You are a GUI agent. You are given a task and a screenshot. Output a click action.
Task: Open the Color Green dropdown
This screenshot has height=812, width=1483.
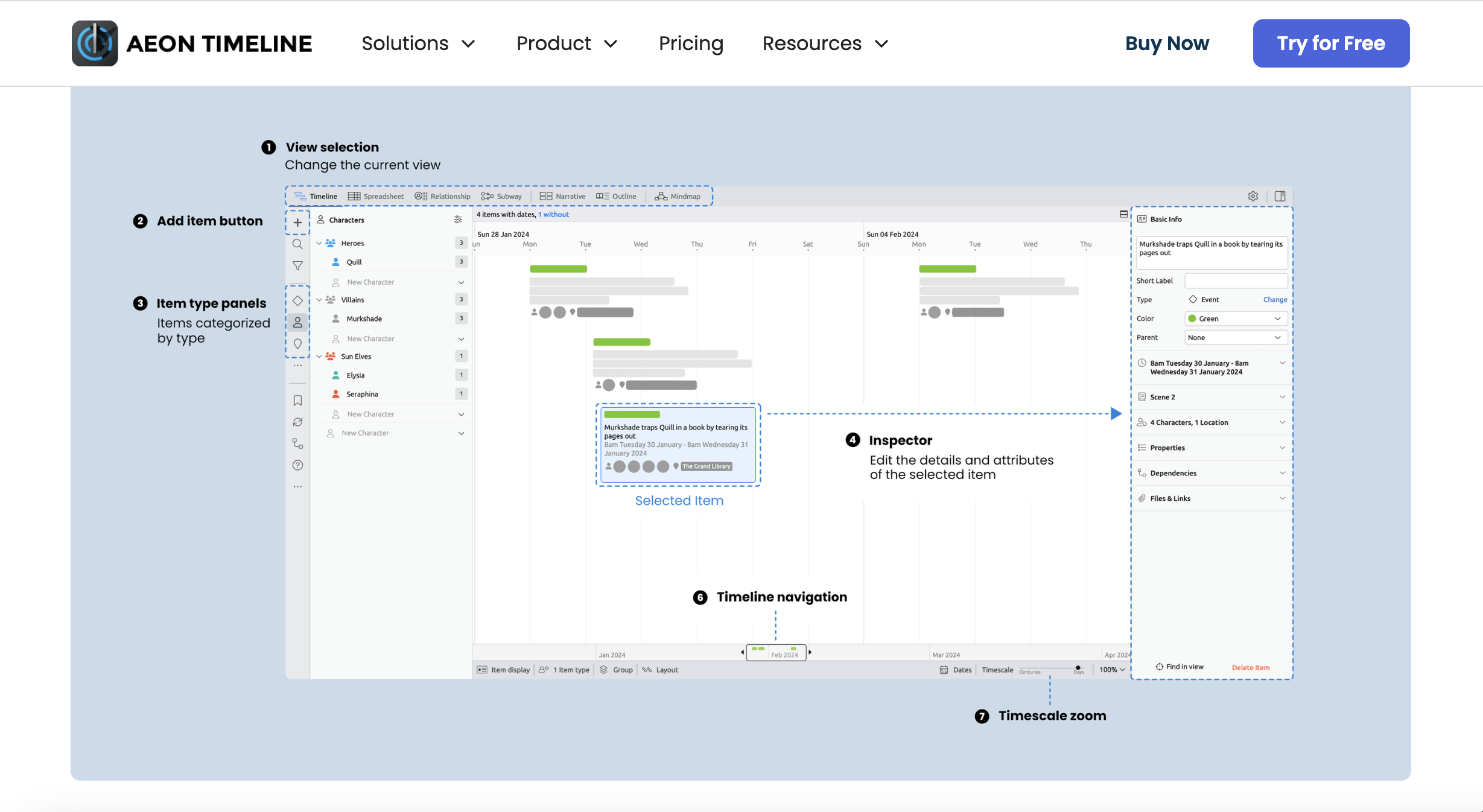(x=1236, y=319)
